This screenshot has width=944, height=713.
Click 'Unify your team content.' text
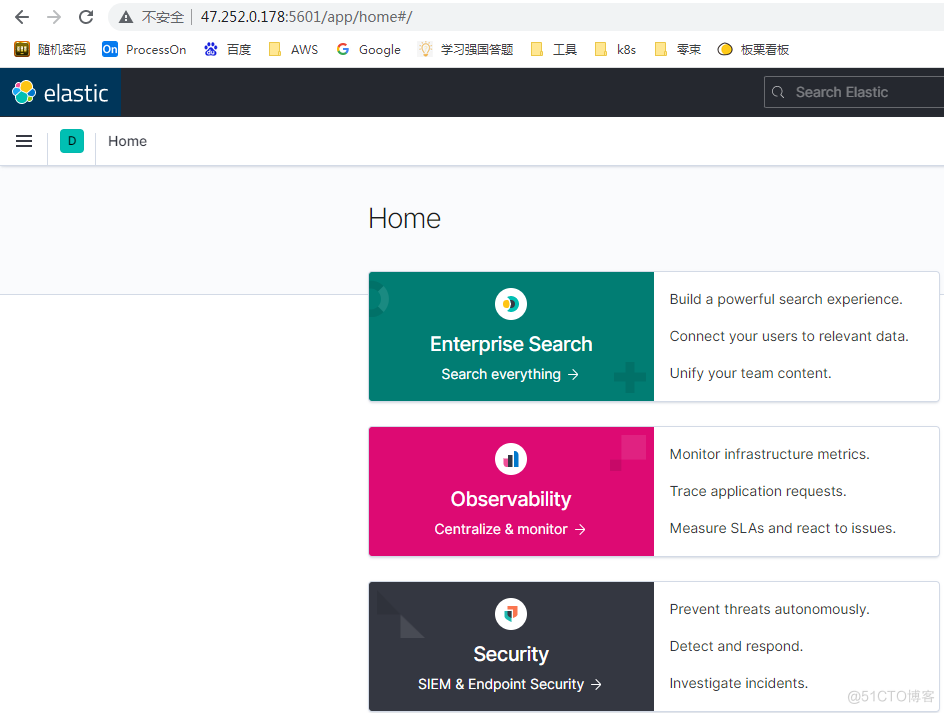[x=750, y=373]
